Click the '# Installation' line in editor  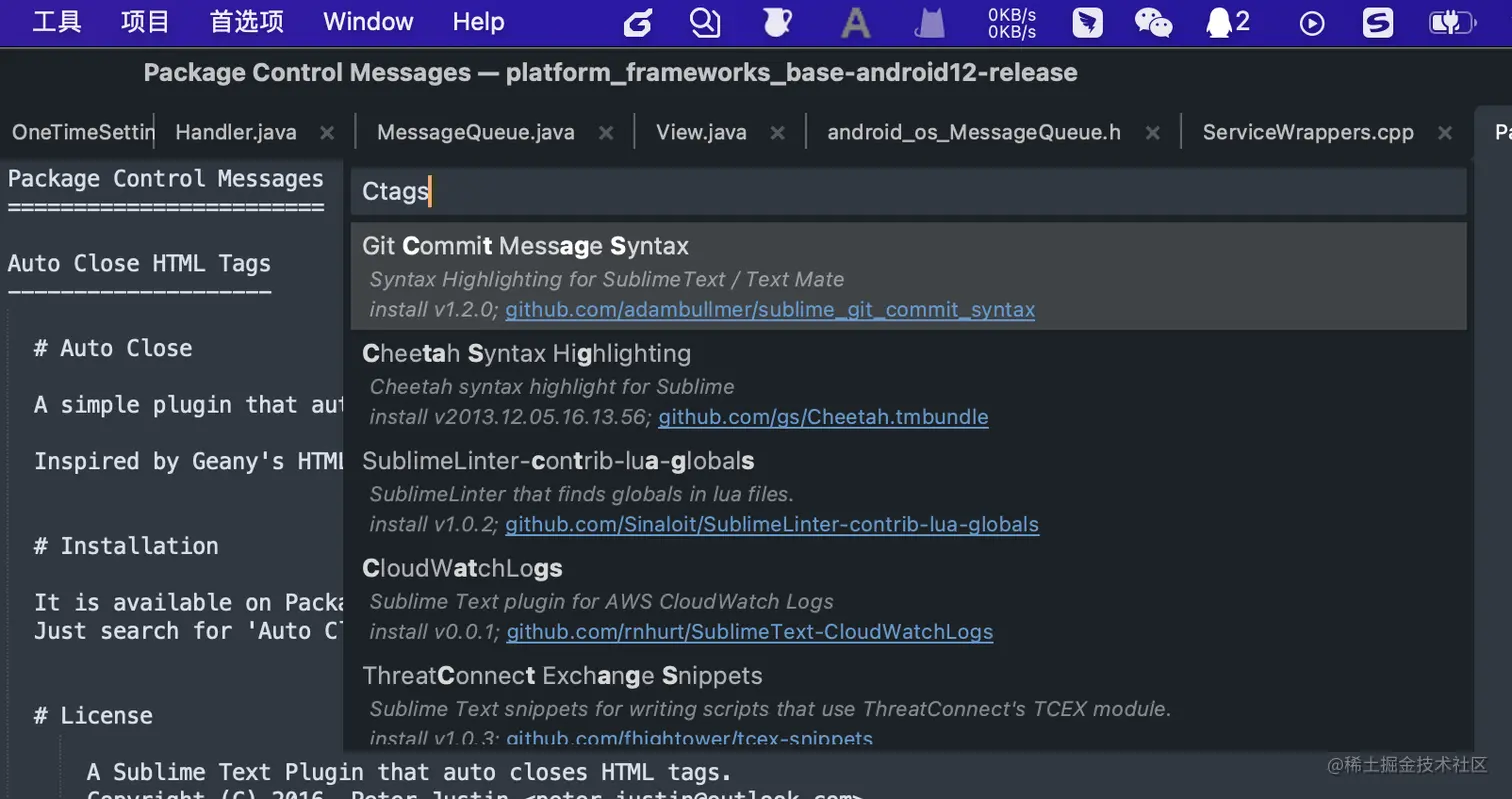click(126, 546)
